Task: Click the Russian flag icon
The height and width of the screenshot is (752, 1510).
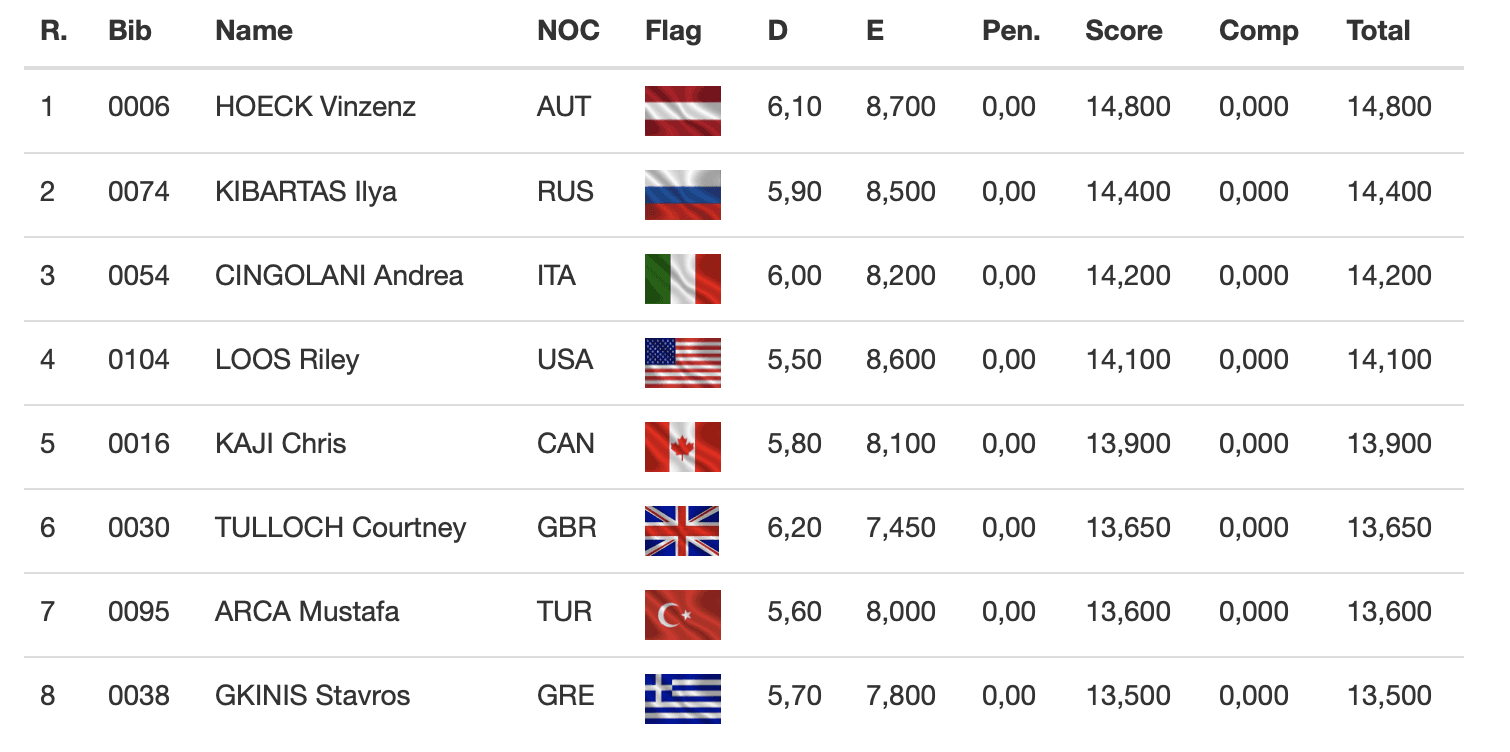Action: click(x=683, y=194)
